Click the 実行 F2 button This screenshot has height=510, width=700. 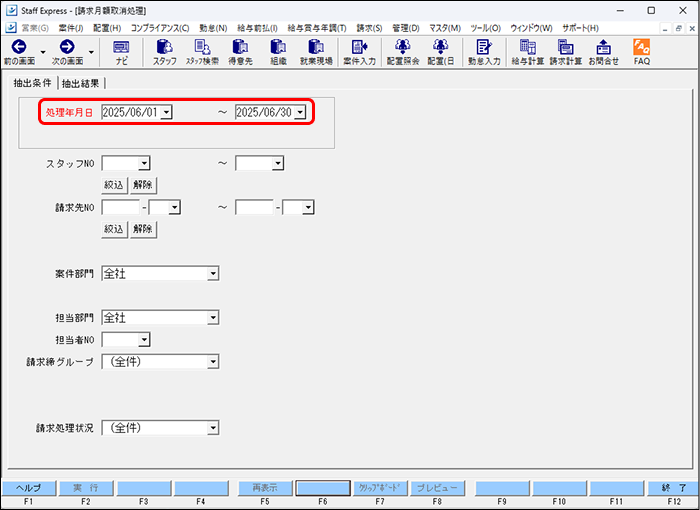pos(86,488)
